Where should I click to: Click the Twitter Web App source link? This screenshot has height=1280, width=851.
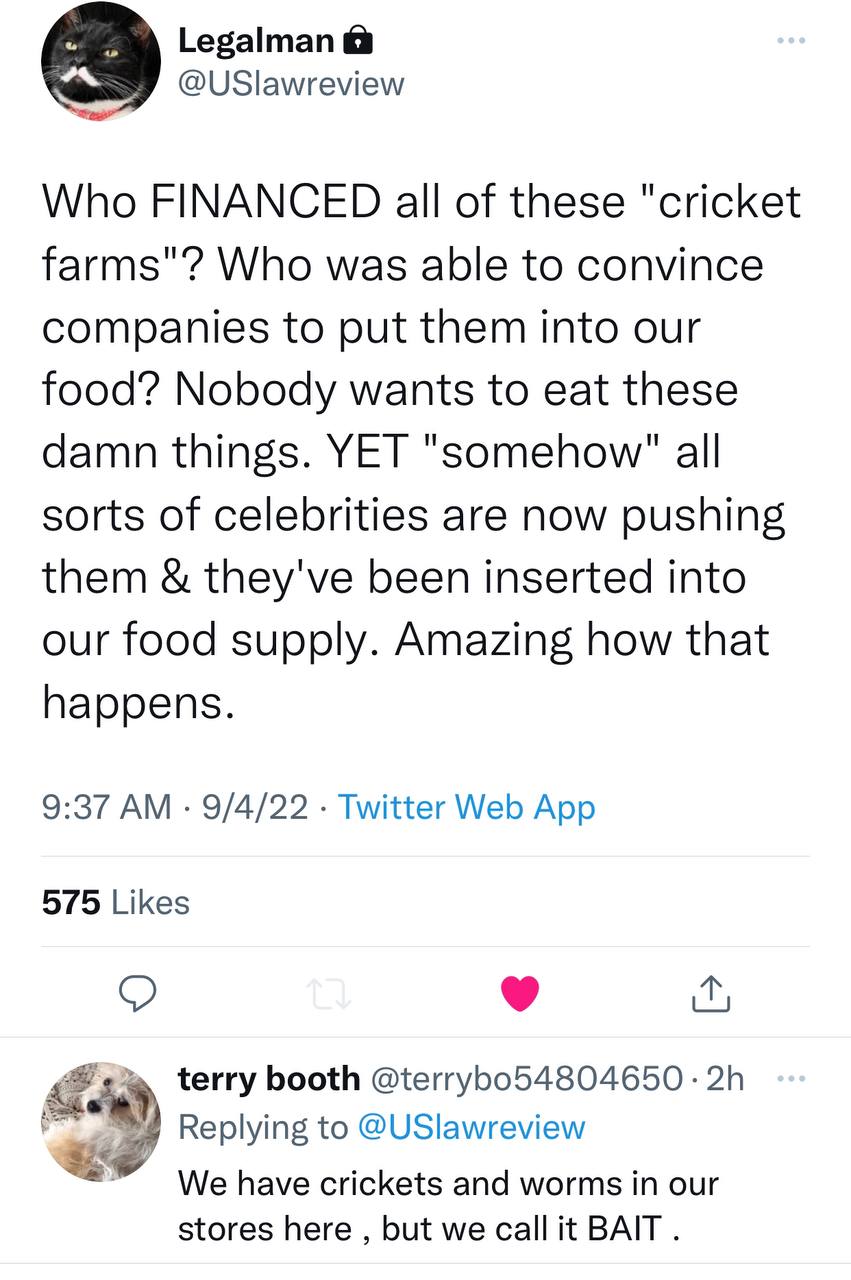click(467, 807)
